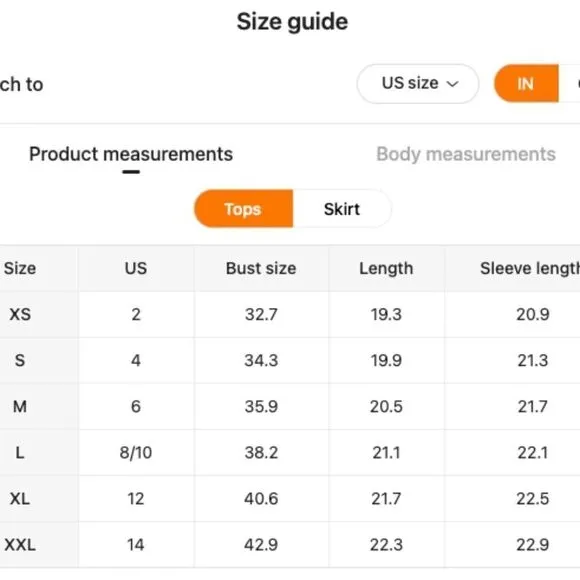Click the 40.6 bust value for XL

261,499
